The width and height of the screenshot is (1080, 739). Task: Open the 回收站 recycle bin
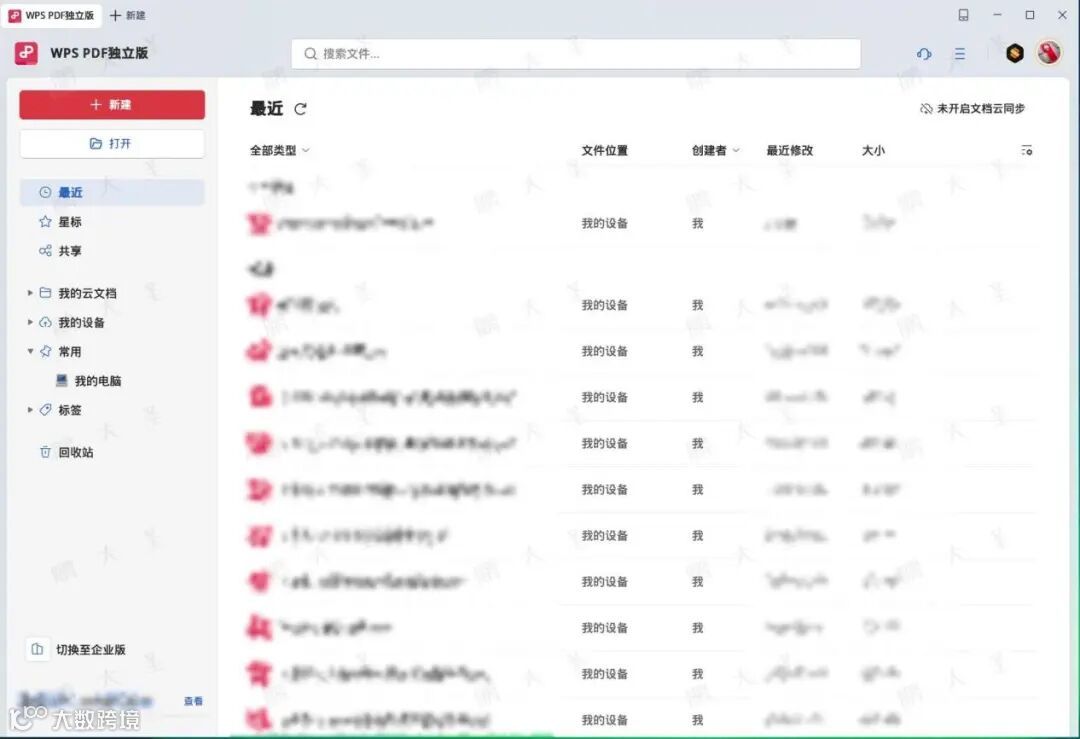pos(75,452)
